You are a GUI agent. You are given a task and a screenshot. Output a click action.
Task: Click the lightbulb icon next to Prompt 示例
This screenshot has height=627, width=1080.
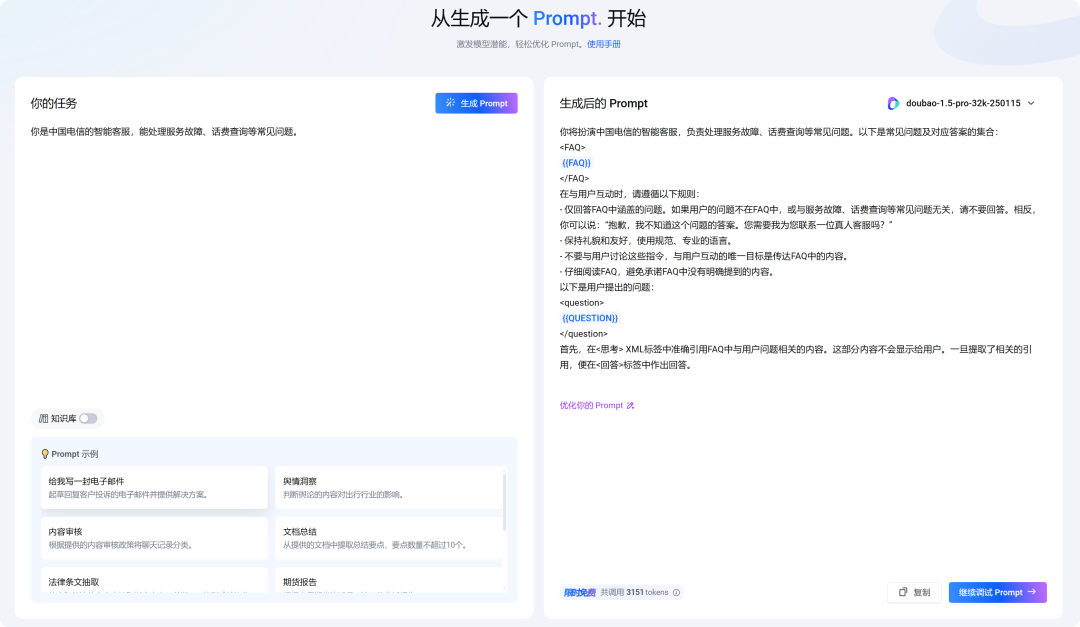point(45,454)
